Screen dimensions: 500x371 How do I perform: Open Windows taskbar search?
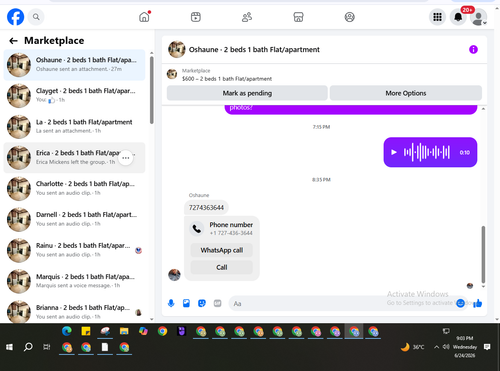(28, 347)
